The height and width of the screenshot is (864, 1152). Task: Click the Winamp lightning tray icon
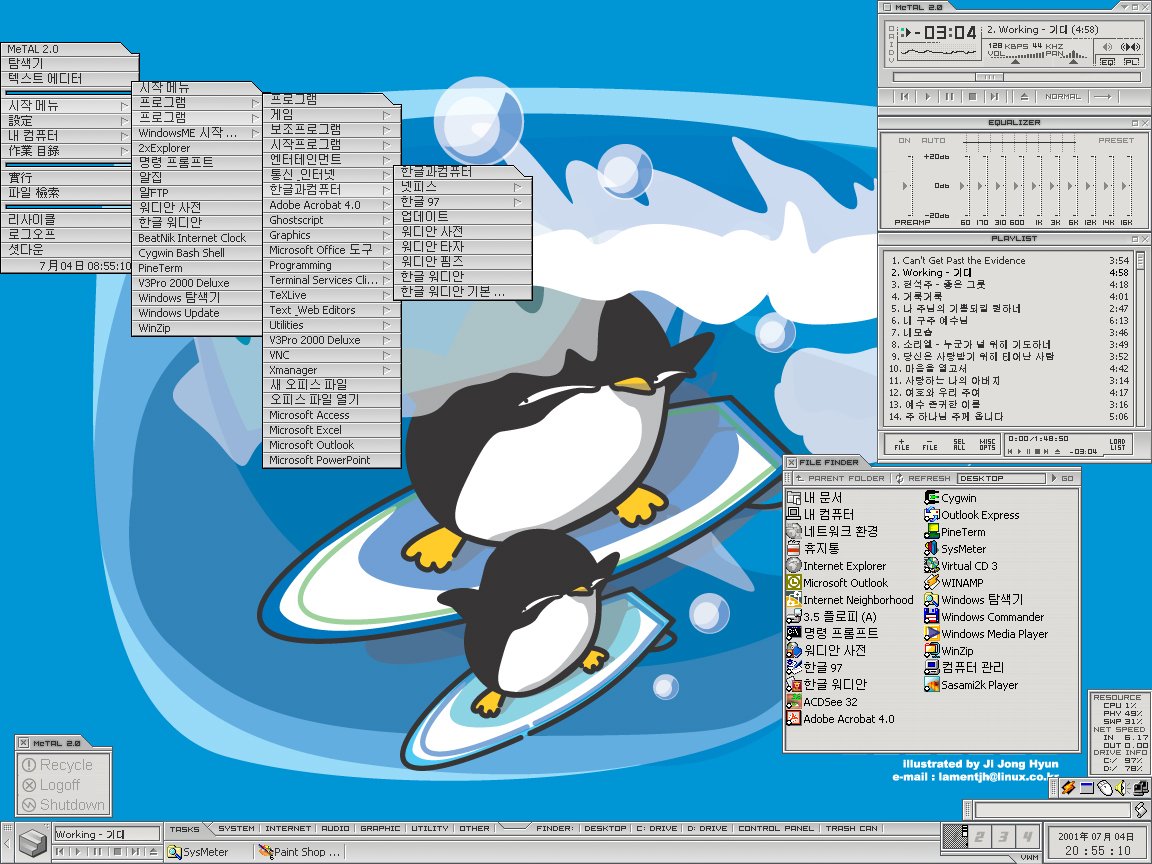point(1068,788)
